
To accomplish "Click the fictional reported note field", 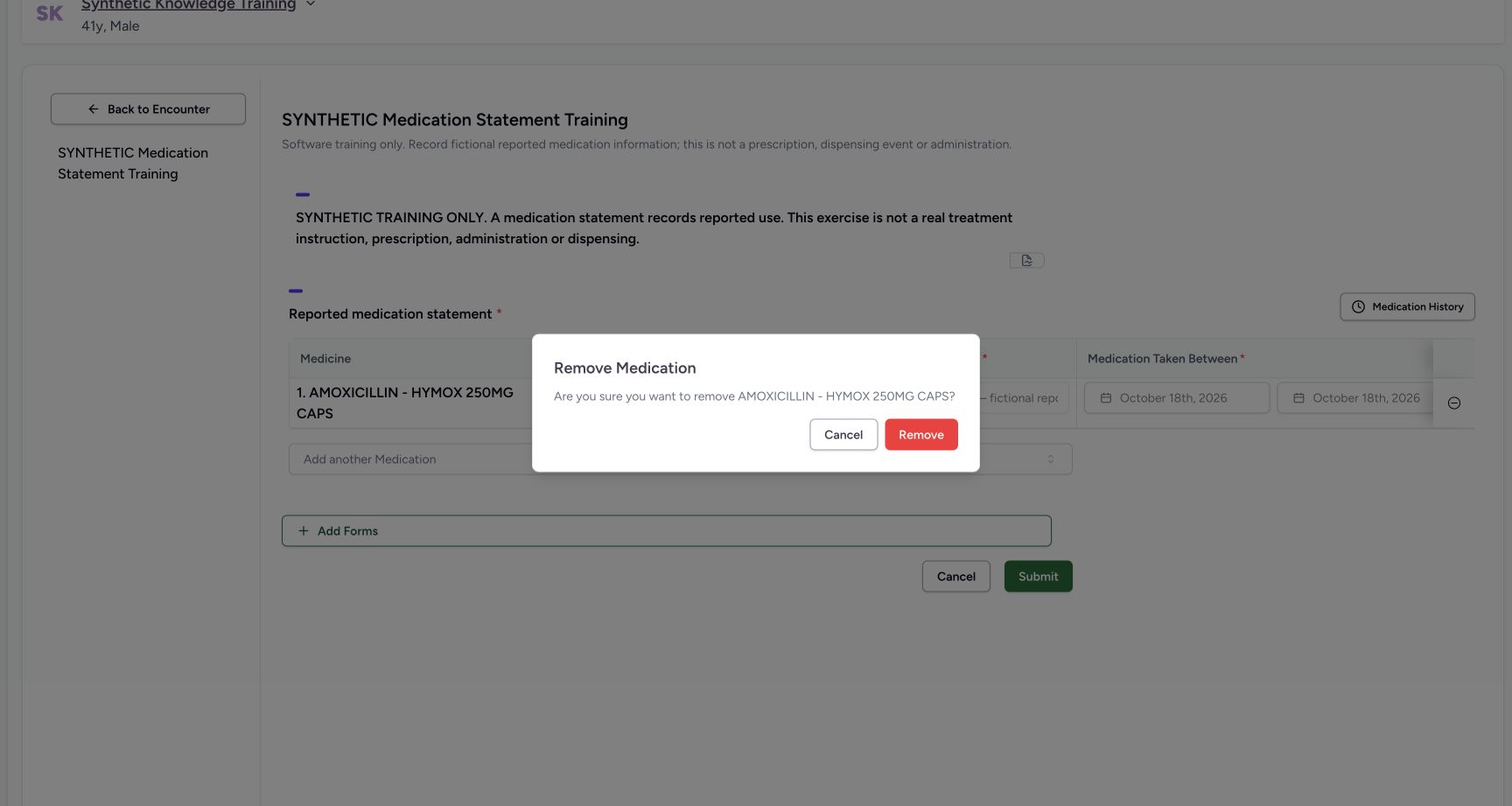I will 1024,398.
